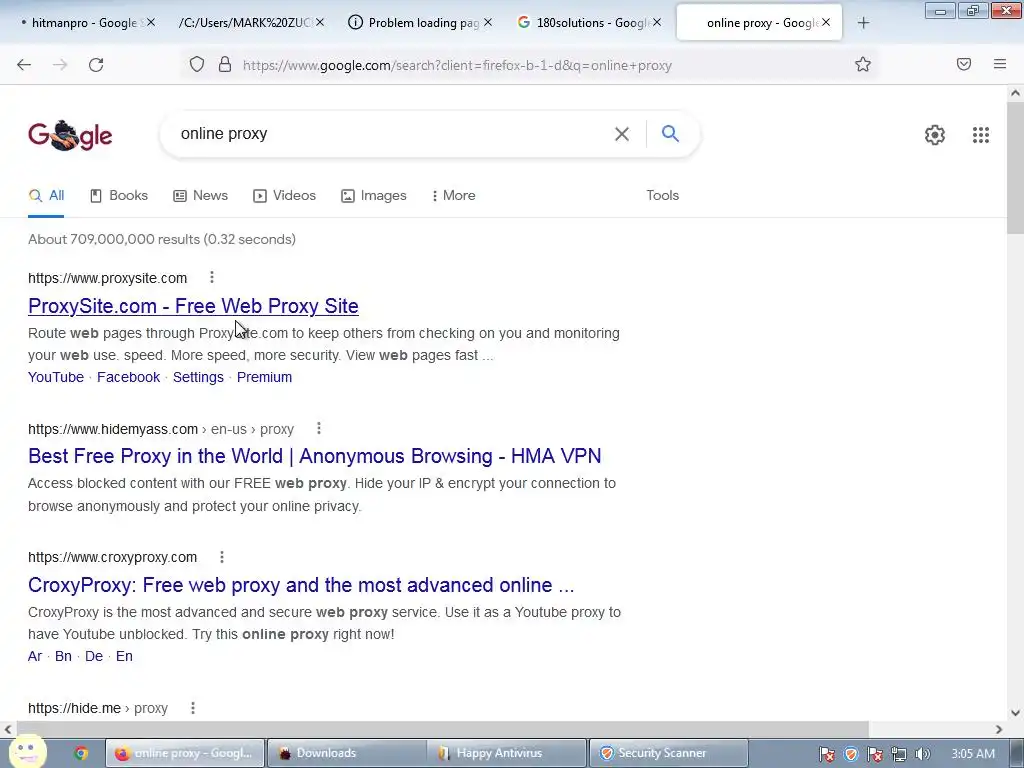This screenshot has width=1024, height=768.
Task: Open options for hide.me result
Action: (x=193, y=708)
